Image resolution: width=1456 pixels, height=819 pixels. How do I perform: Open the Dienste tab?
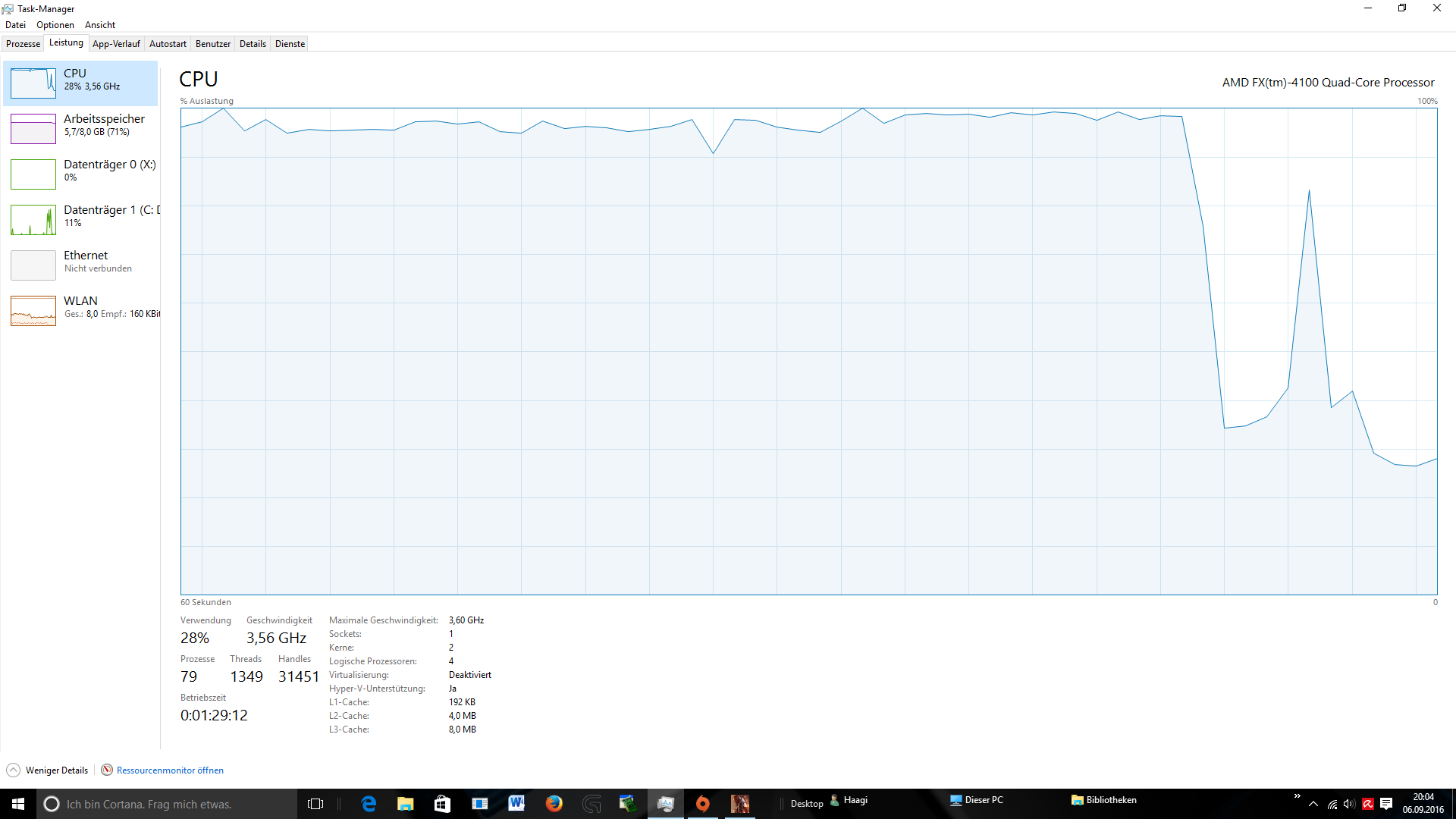coord(290,44)
